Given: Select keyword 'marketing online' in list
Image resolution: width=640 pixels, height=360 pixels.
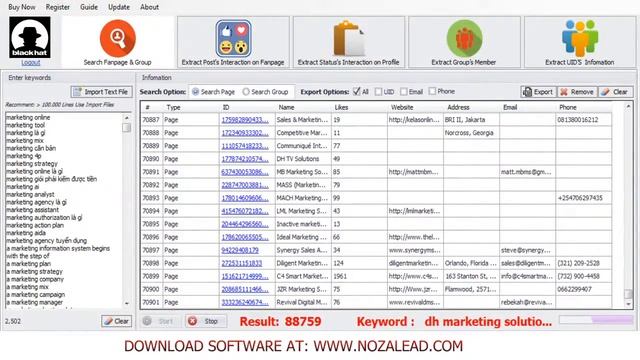Looking at the screenshot, I should pos(28,118).
